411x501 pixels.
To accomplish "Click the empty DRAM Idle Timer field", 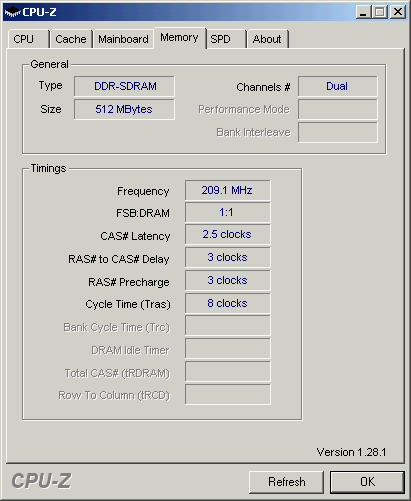I will coord(228,349).
